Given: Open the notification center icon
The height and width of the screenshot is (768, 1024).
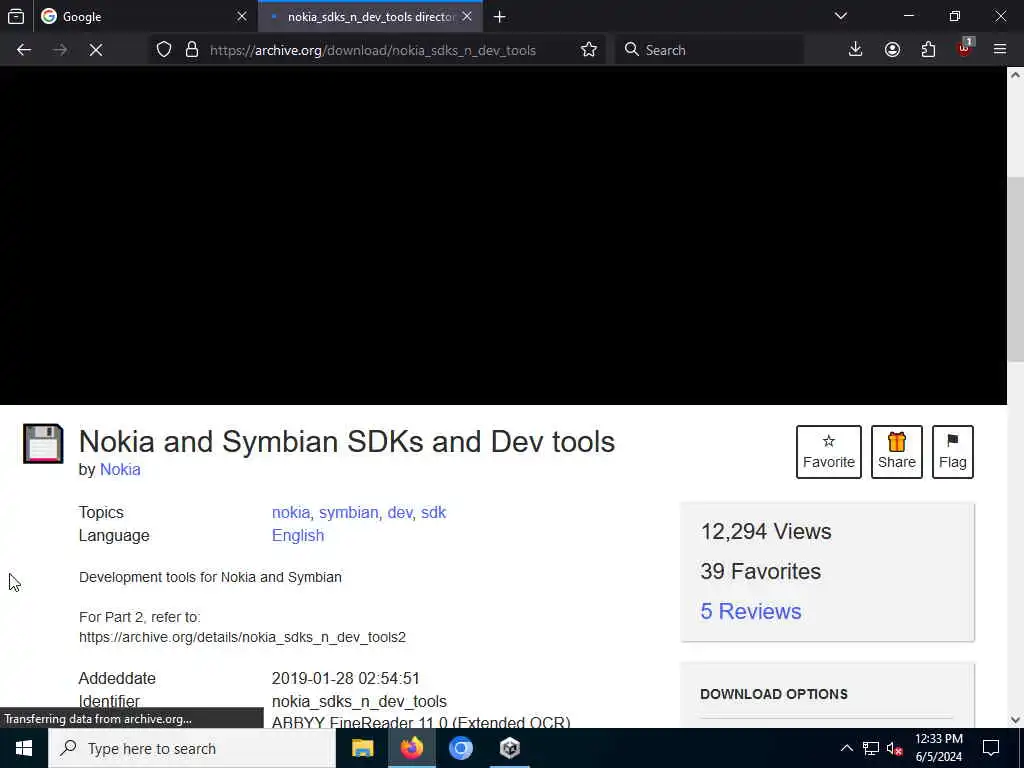Looking at the screenshot, I should tap(991, 748).
